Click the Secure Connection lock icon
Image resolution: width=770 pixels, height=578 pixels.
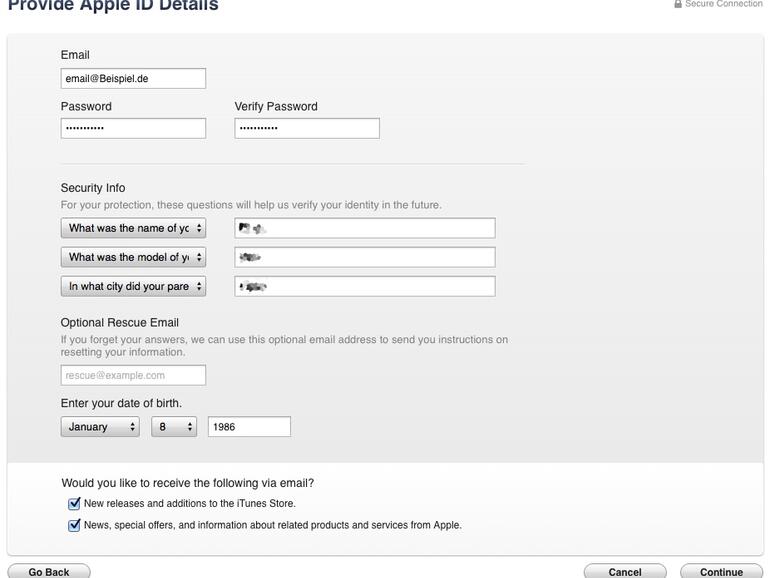click(x=678, y=4)
